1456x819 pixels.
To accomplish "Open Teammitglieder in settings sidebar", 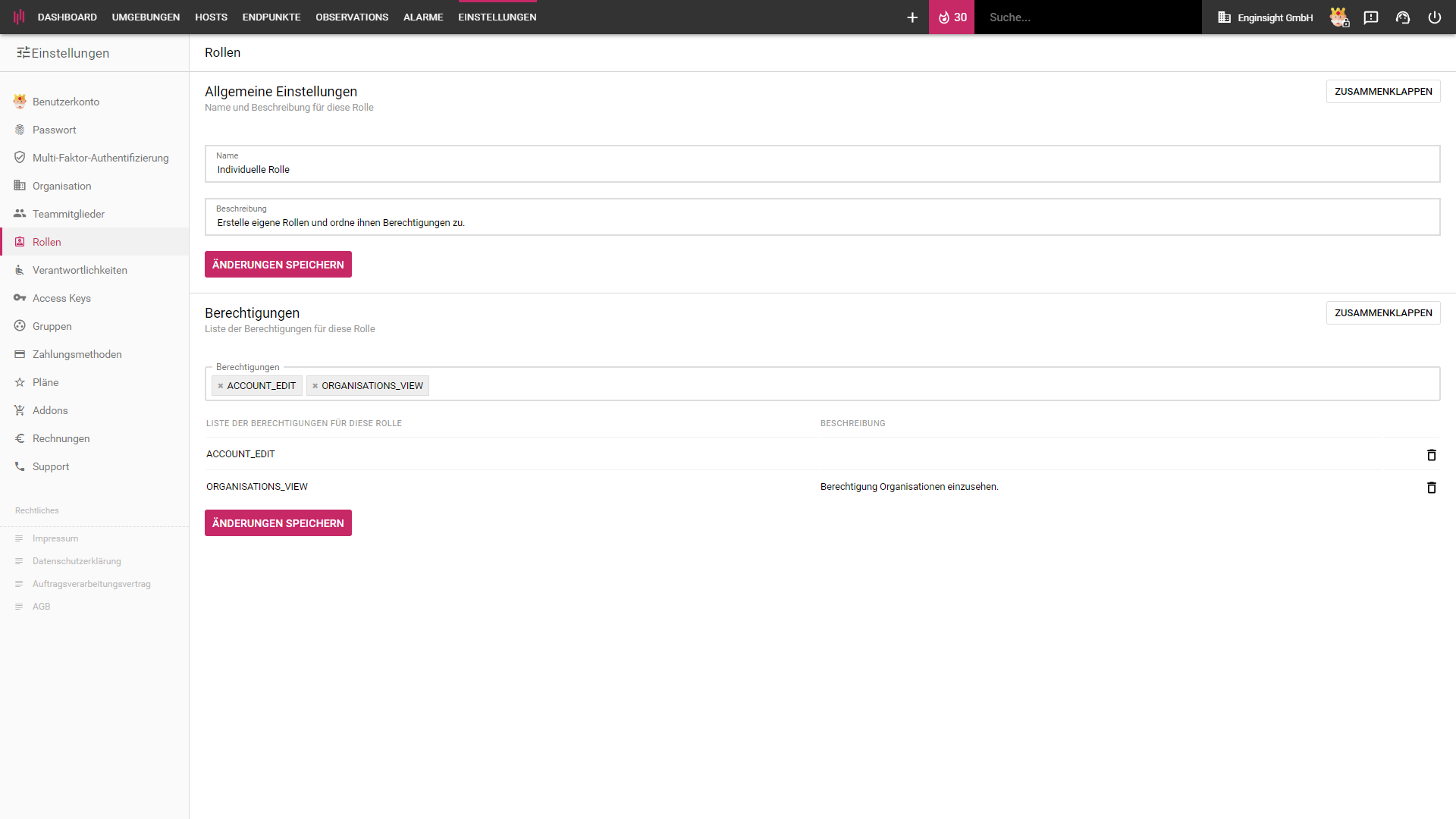I will tap(68, 214).
